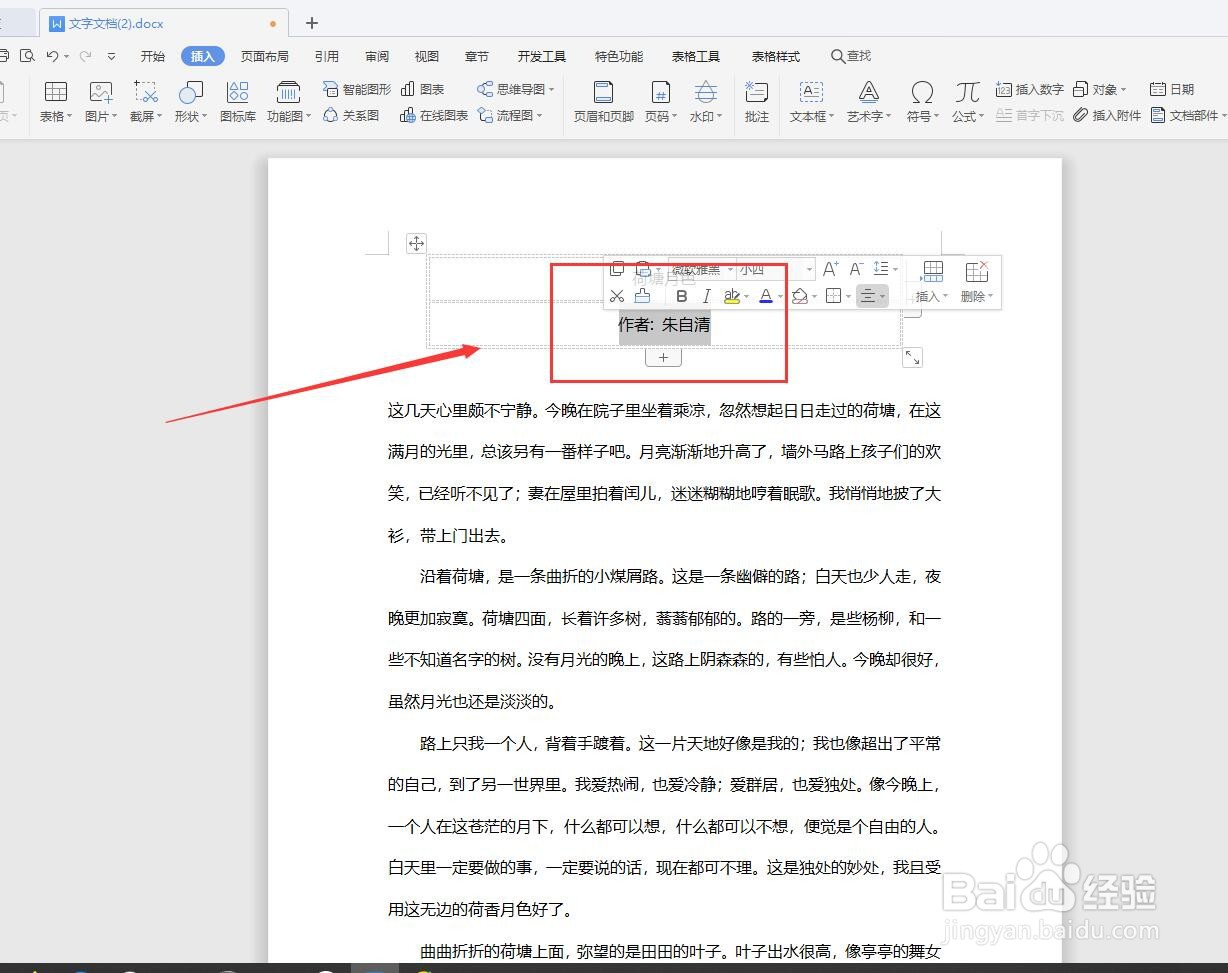The height and width of the screenshot is (973, 1228).
Task: Open the 功能图 (Function chart) tool
Action: [x=288, y=102]
